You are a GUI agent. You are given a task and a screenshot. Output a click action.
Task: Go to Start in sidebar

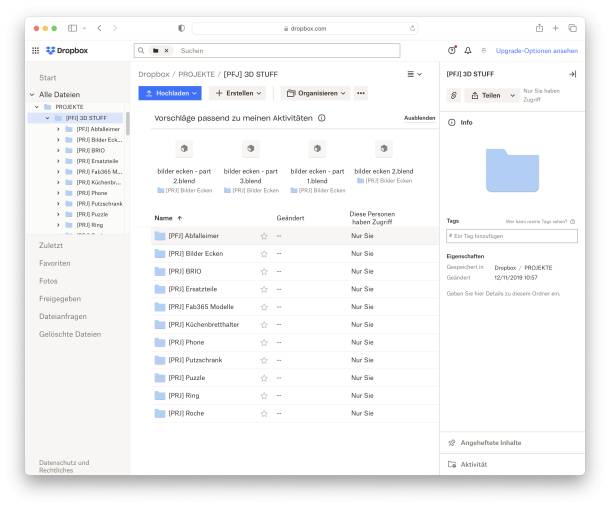tap(48, 78)
